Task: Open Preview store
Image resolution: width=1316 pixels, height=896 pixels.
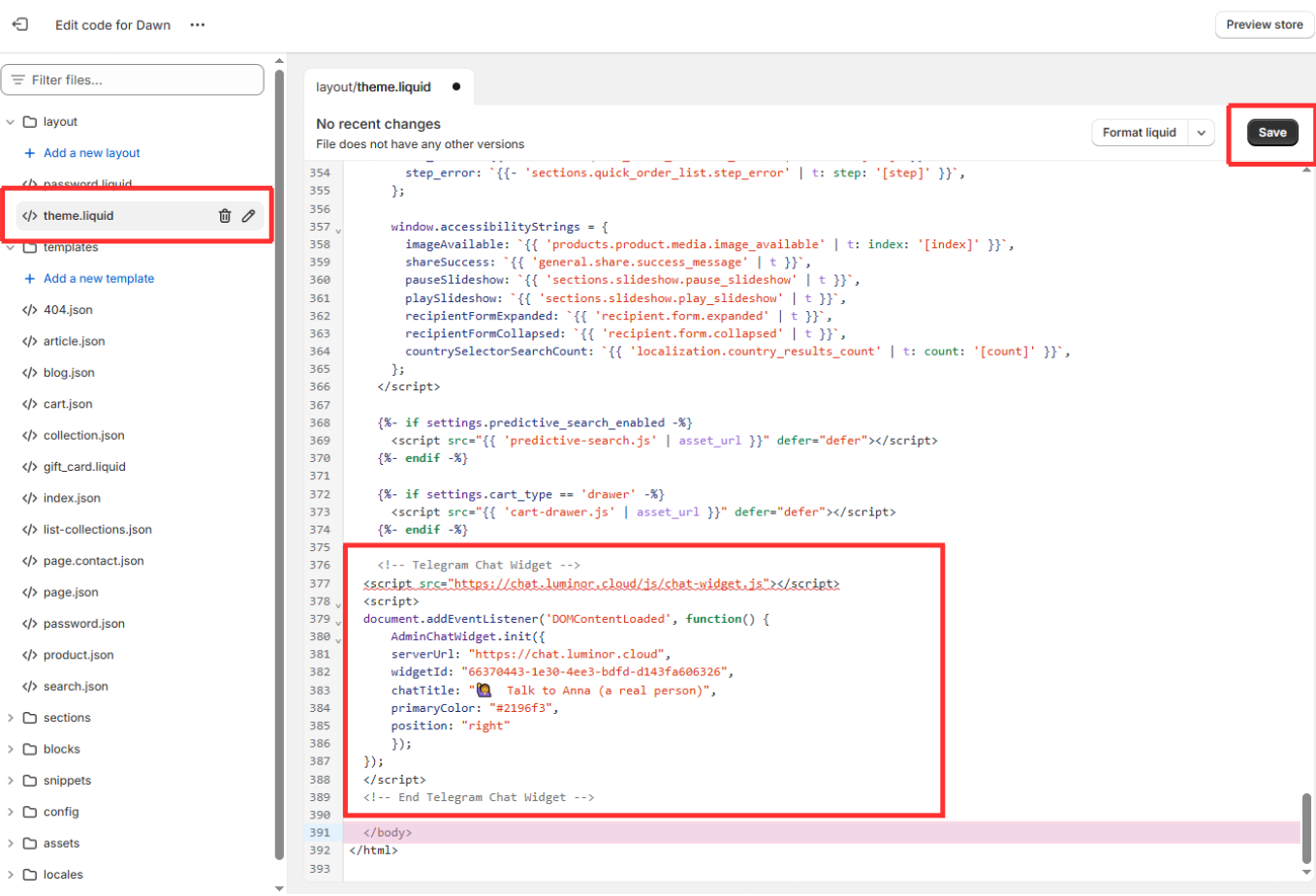Action: point(1264,24)
